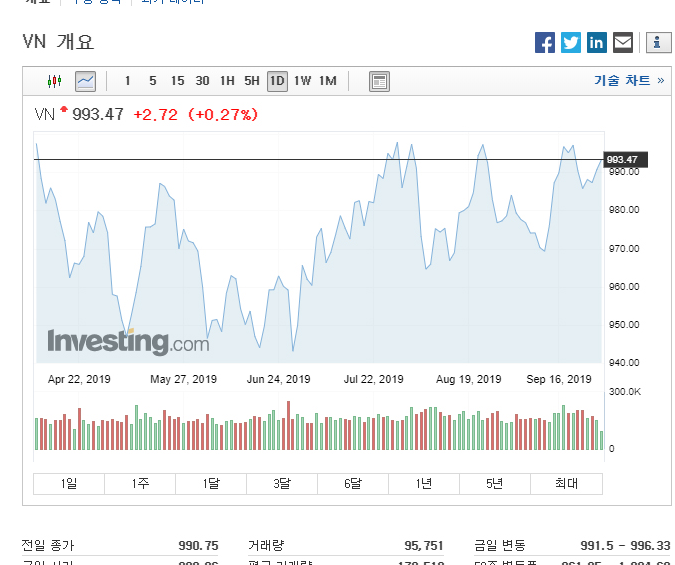Click the 전일 종가 value 990.75
This screenshot has height=565, width=675.
coord(198,546)
